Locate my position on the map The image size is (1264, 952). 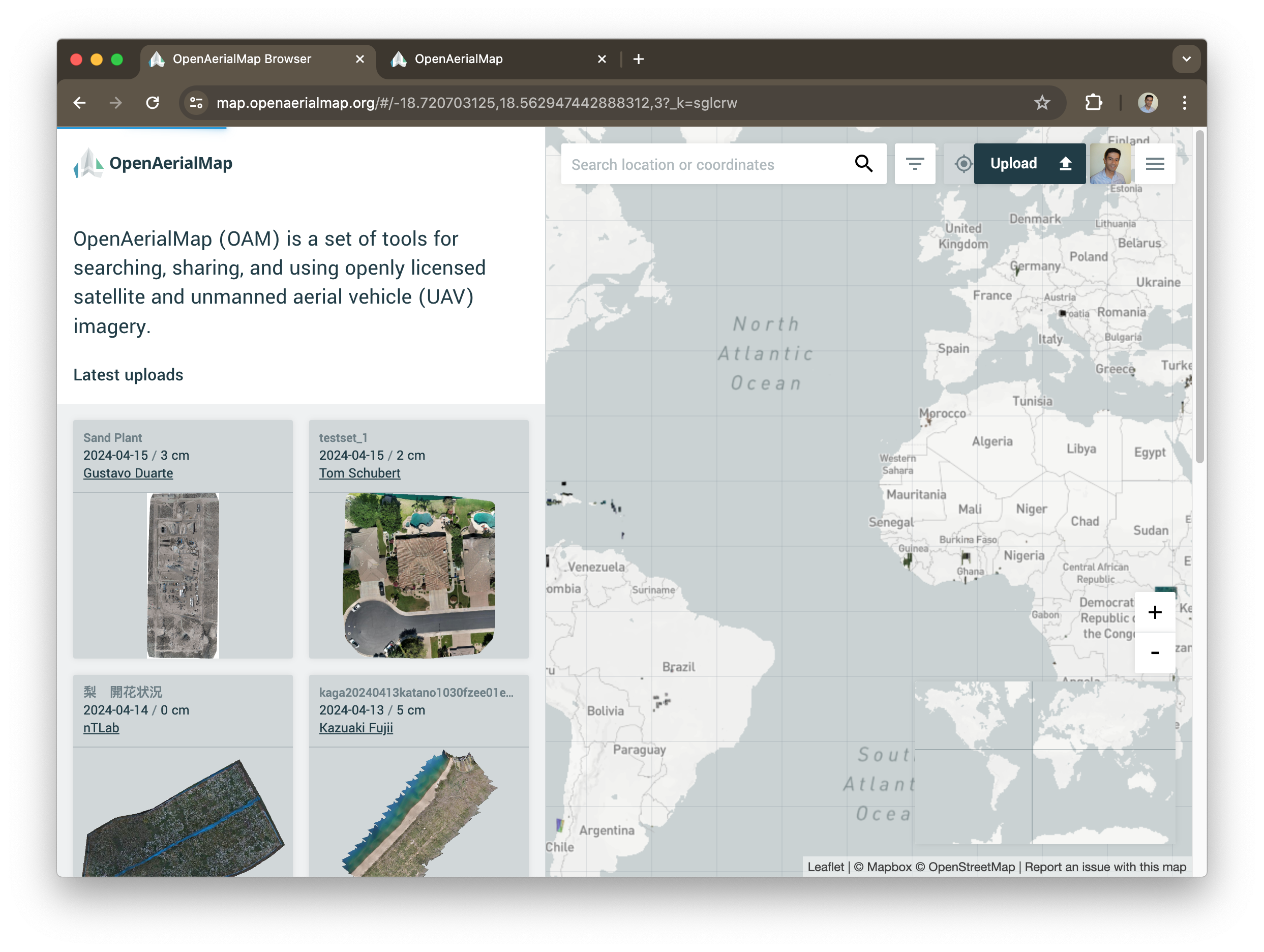pos(964,164)
